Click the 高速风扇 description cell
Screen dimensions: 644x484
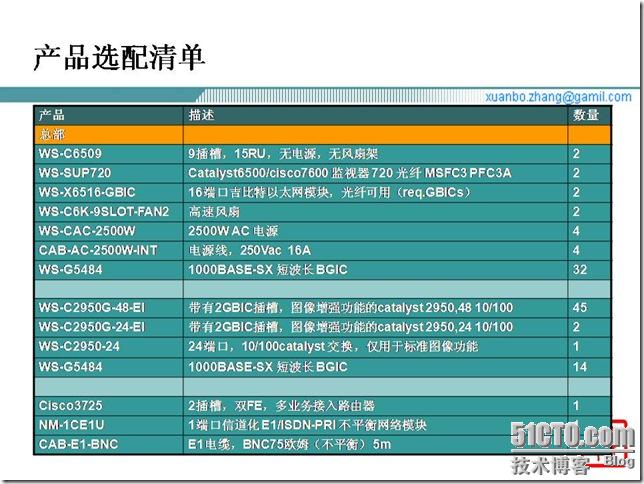(x=375, y=212)
